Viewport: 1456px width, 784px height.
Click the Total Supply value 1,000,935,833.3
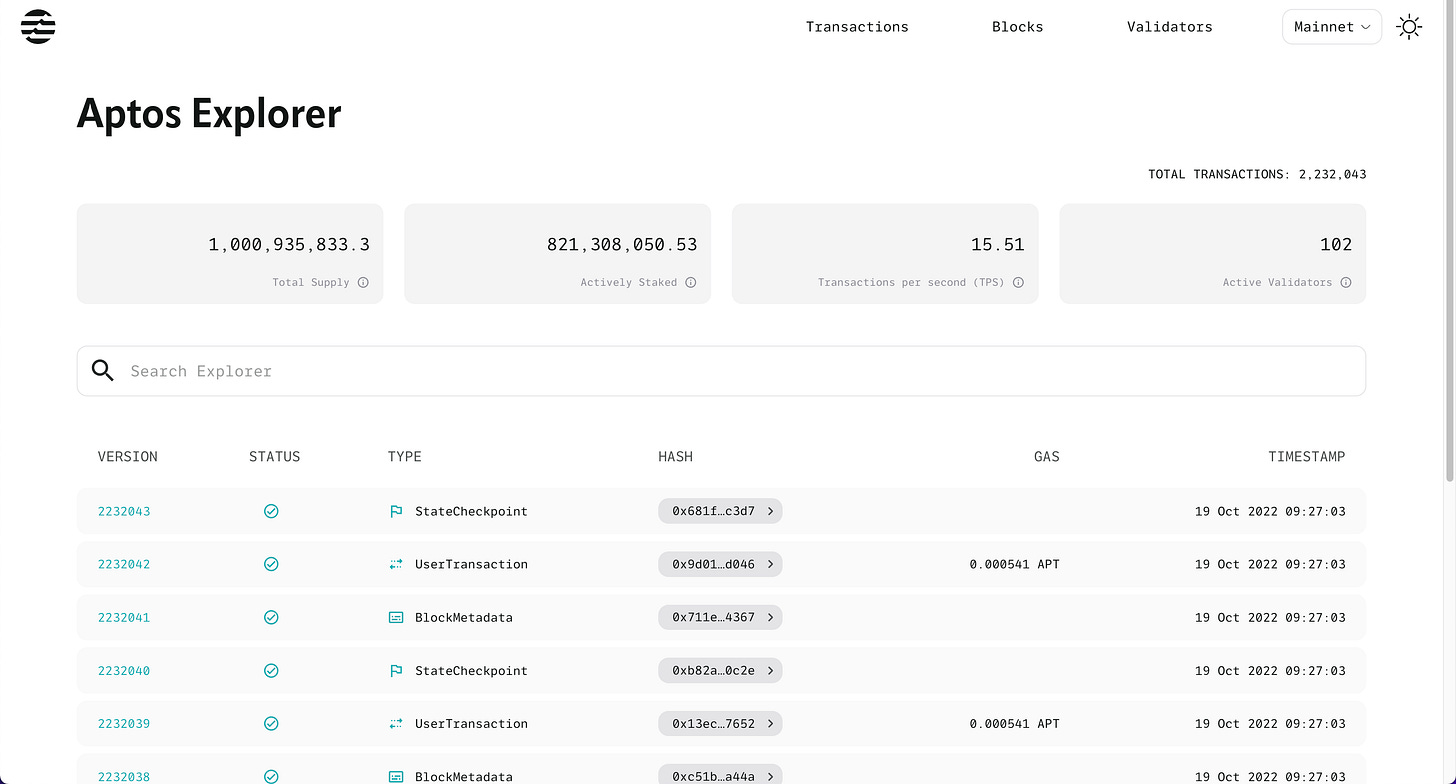(289, 245)
